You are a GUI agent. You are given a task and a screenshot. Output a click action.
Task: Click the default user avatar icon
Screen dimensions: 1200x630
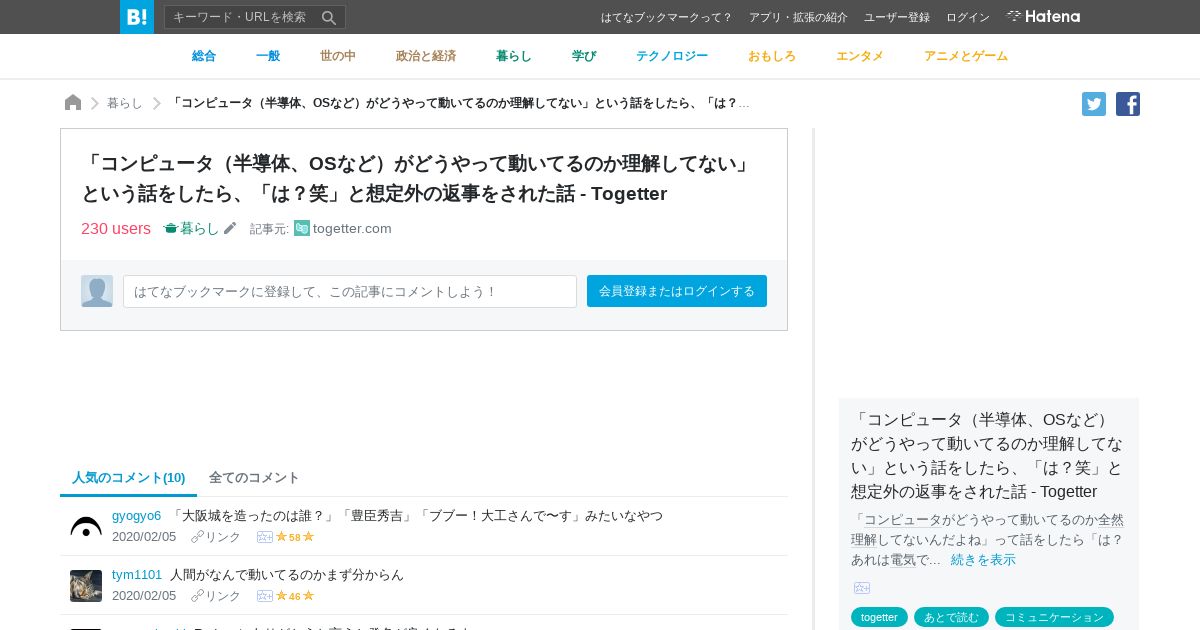pos(97,291)
